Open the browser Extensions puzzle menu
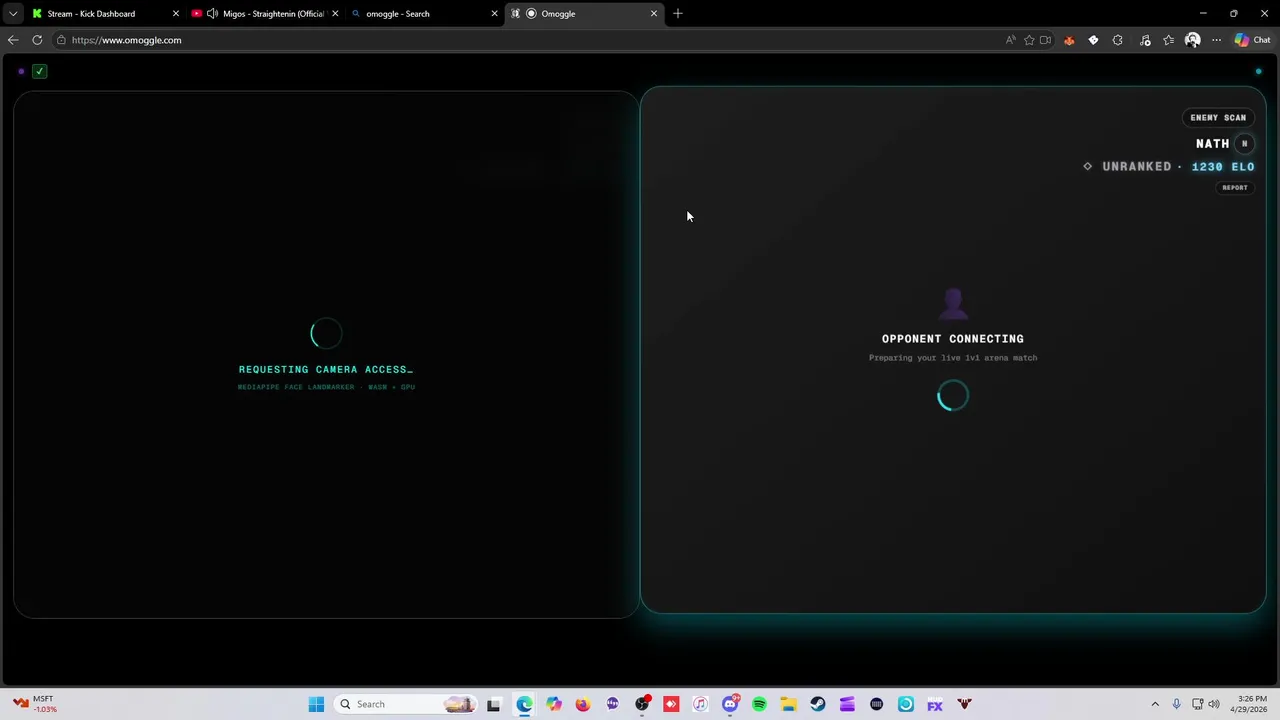The width and height of the screenshot is (1280, 720). (x=1118, y=40)
